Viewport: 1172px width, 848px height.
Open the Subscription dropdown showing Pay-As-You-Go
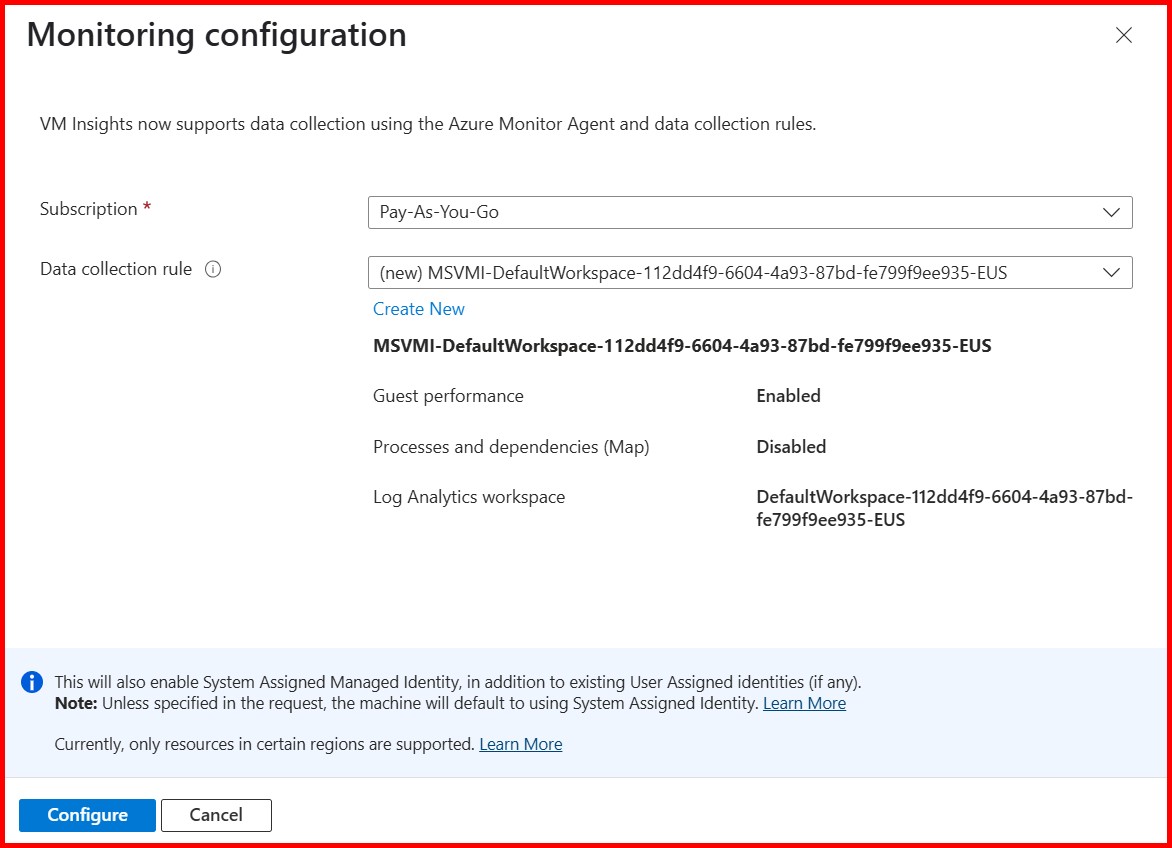(x=750, y=212)
